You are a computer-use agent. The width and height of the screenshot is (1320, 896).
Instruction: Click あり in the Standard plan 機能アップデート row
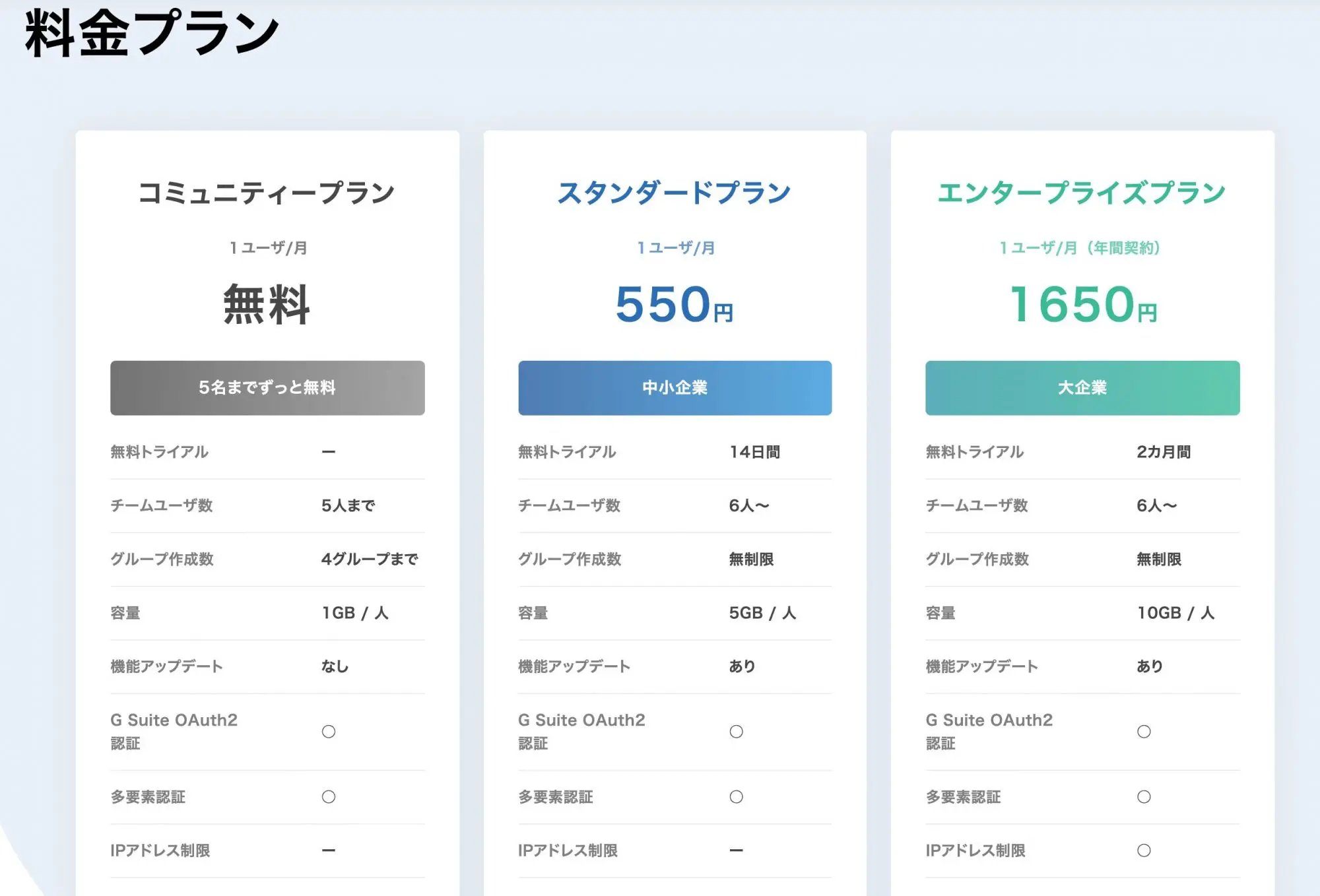click(742, 666)
